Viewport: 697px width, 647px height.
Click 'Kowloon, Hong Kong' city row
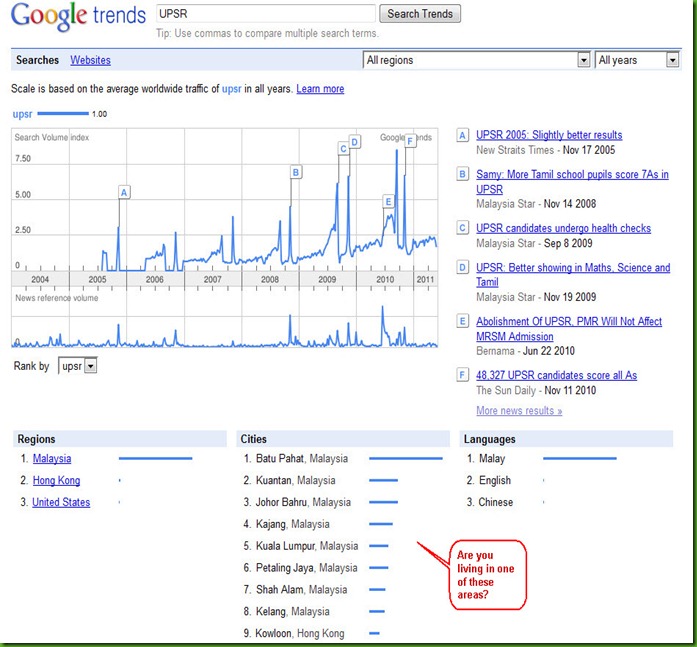point(312,633)
